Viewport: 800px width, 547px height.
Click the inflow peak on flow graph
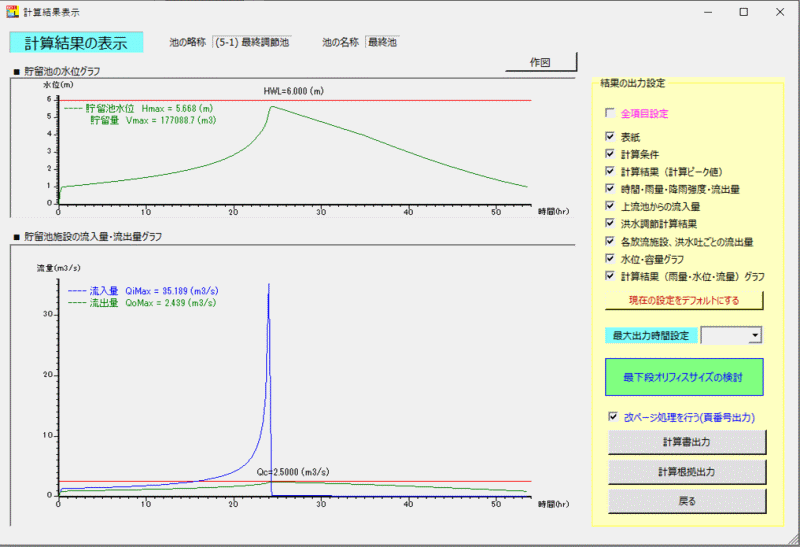[268, 285]
